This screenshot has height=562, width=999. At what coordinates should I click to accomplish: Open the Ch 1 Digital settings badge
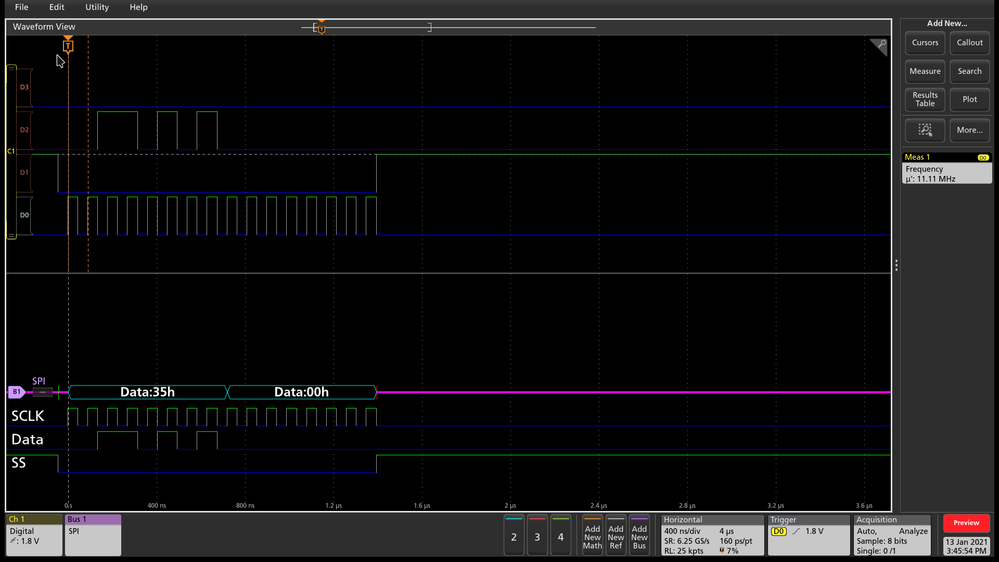34,535
